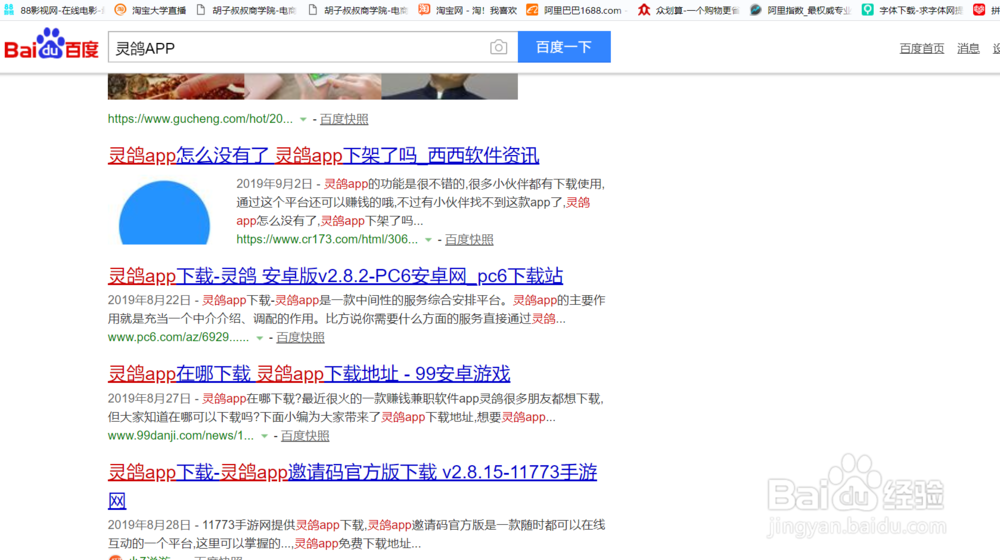Click 众划算 bookmark favicon

[644, 10]
